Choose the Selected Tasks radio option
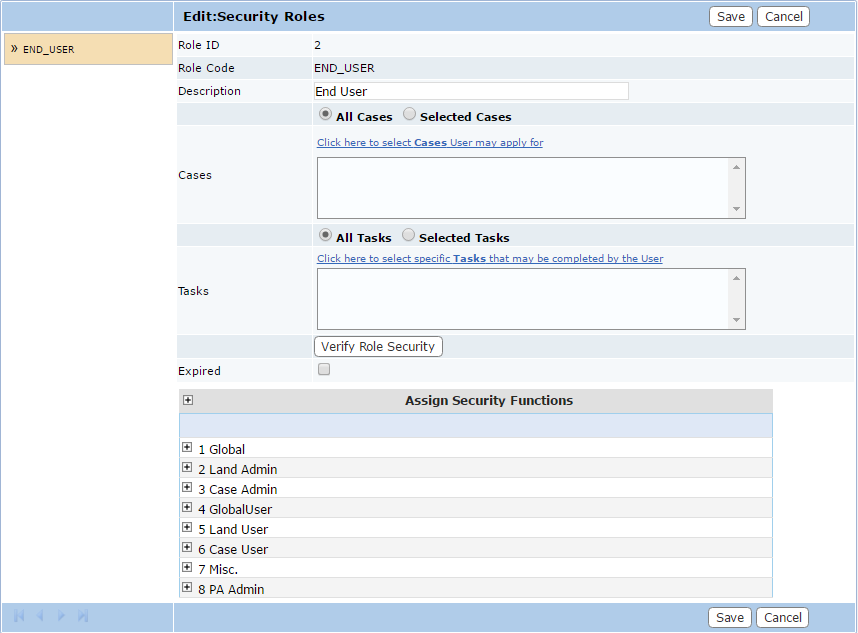858x633 pixels. coord(408,236)
